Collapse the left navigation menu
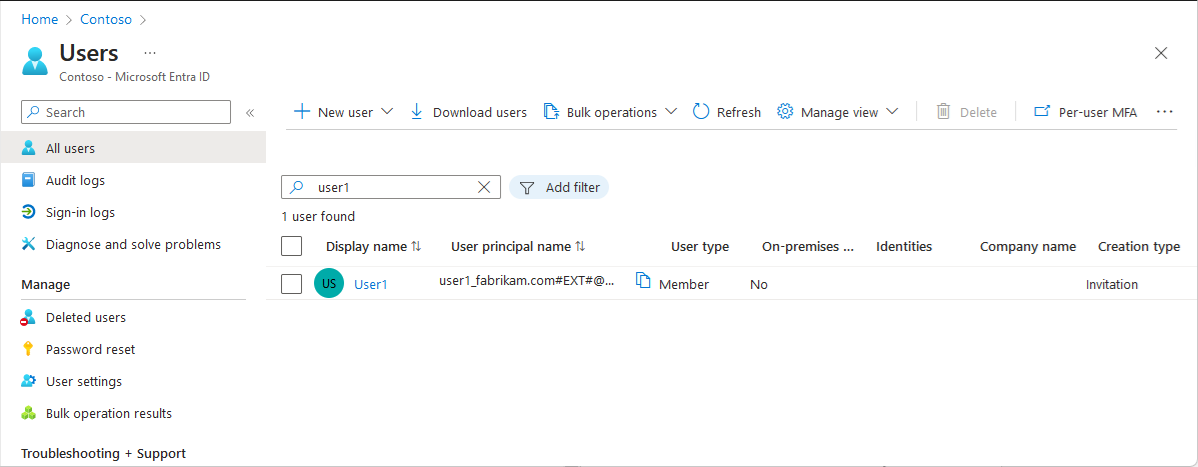Viewport: 1198px width, 467px height. [x=250, y=113]
